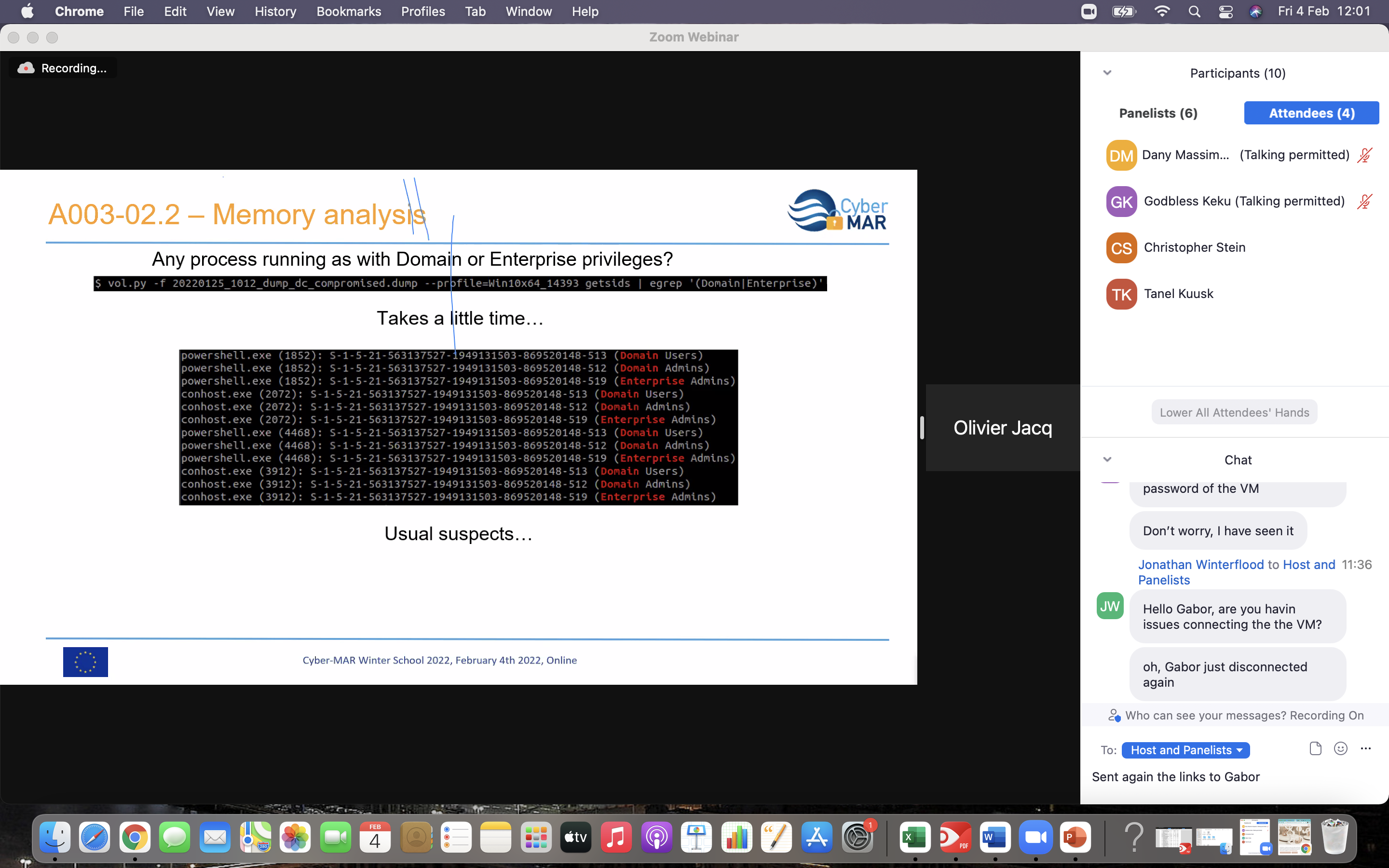1389x868 pixels.
Task: Open PowerPoint from the Dock
Action: [1075, 838]
